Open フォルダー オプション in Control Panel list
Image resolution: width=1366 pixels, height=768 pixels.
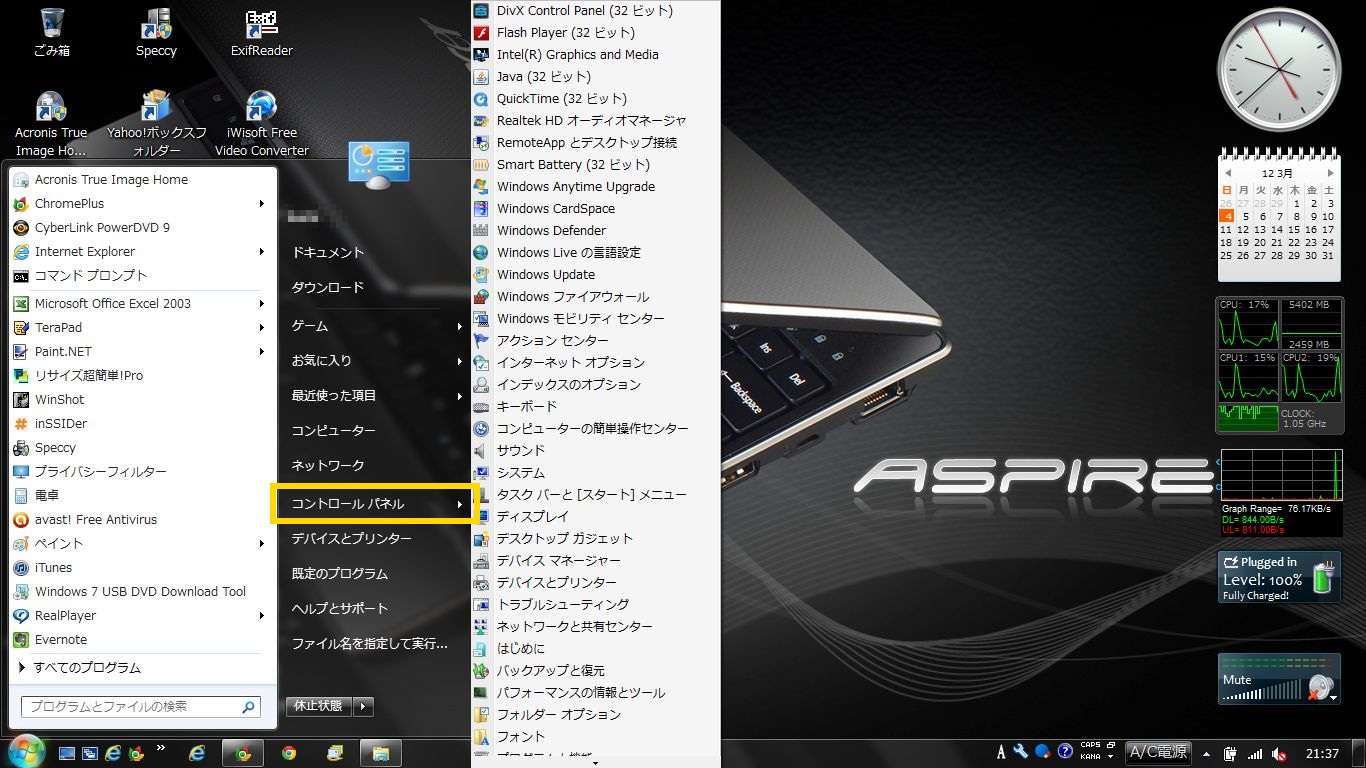(595, 714)
